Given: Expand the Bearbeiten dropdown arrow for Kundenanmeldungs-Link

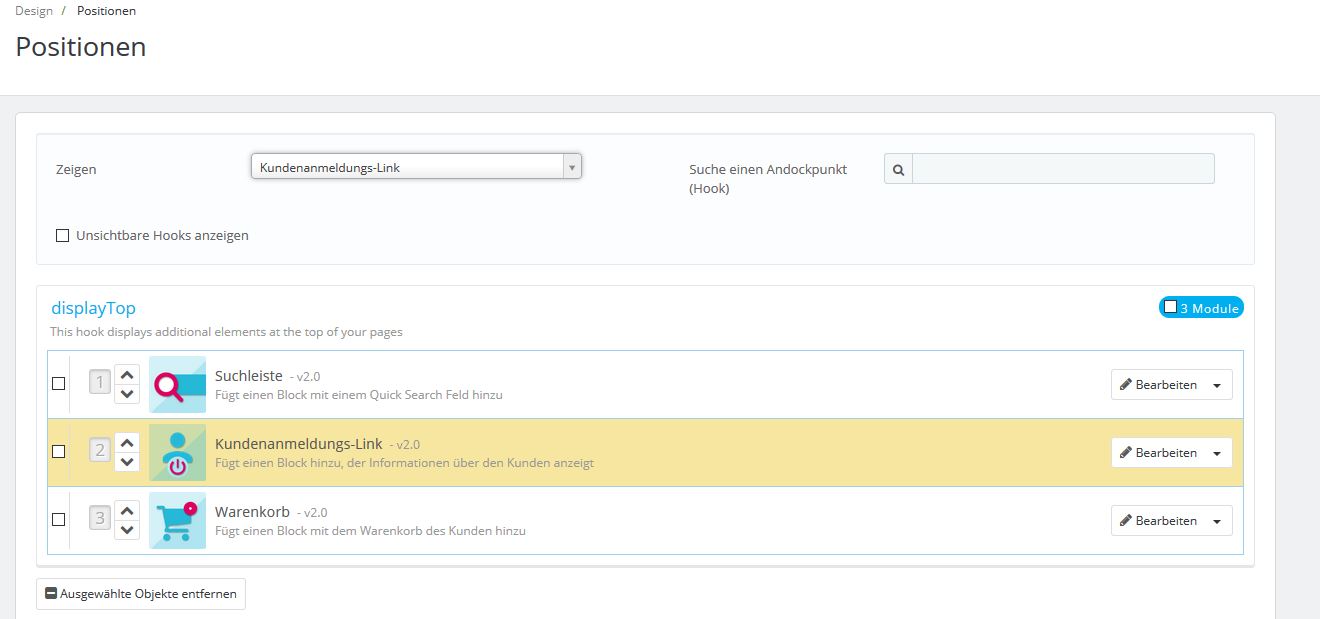Looking at the screenshot, I should [x=1217, y=453].
